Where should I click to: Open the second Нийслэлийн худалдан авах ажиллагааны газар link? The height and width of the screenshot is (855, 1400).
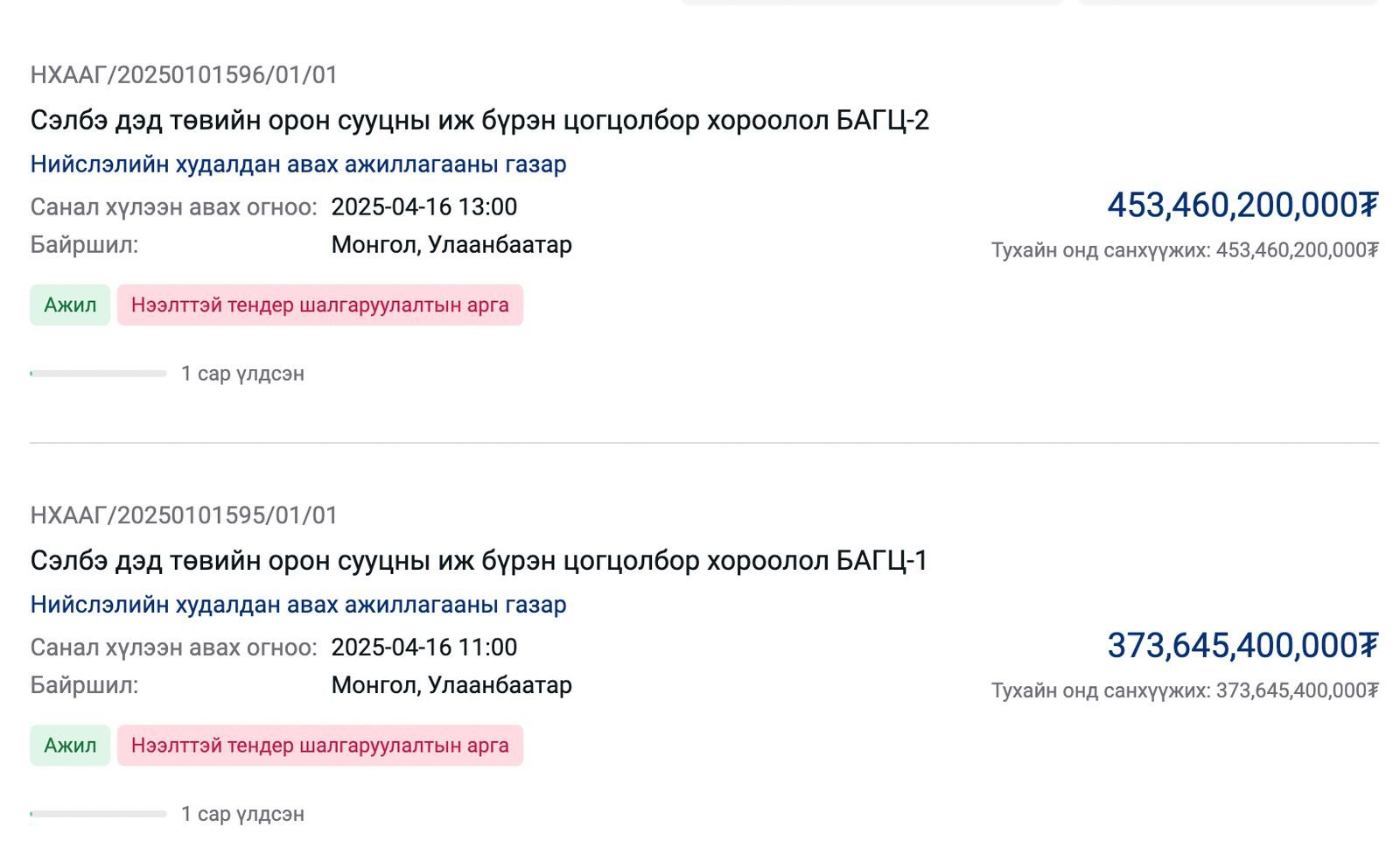(297, 604)
